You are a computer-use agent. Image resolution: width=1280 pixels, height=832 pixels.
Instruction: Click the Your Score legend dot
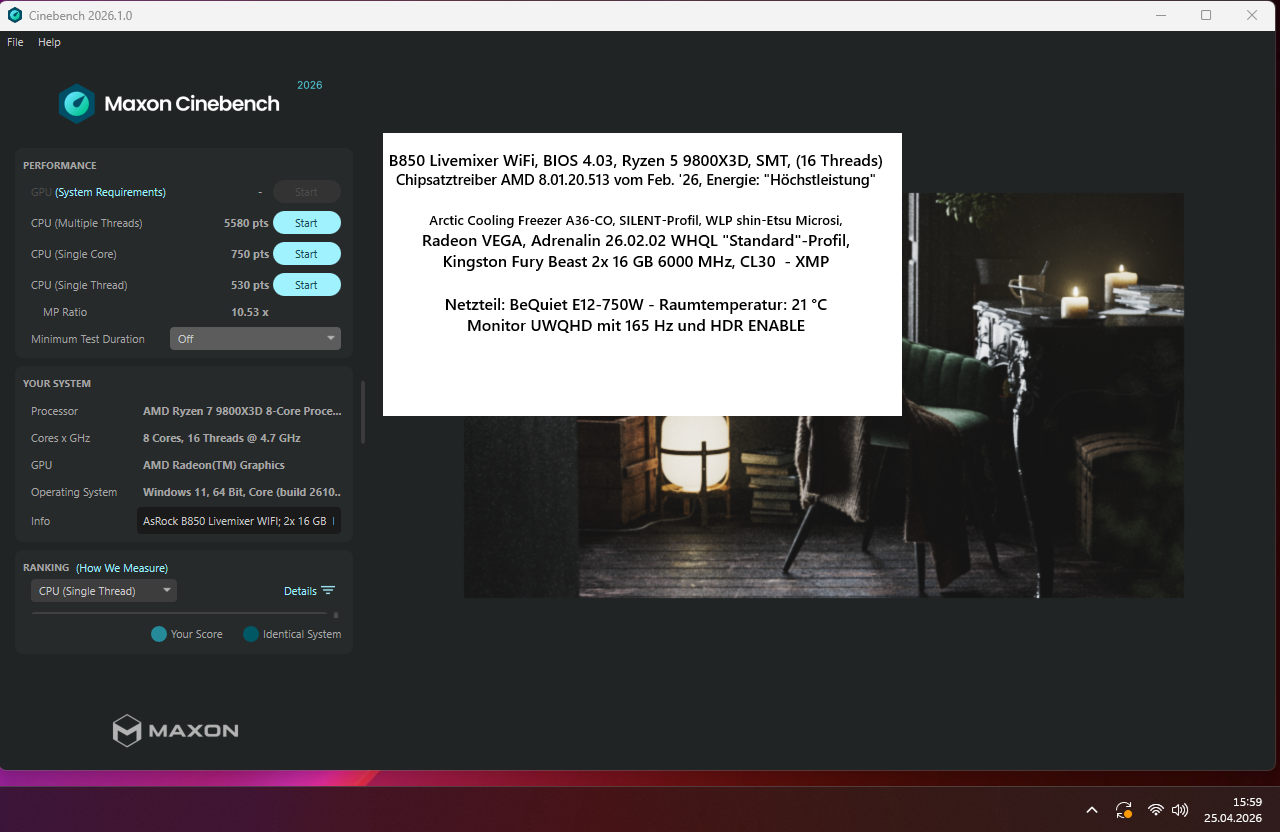click(x=158, y=634)
